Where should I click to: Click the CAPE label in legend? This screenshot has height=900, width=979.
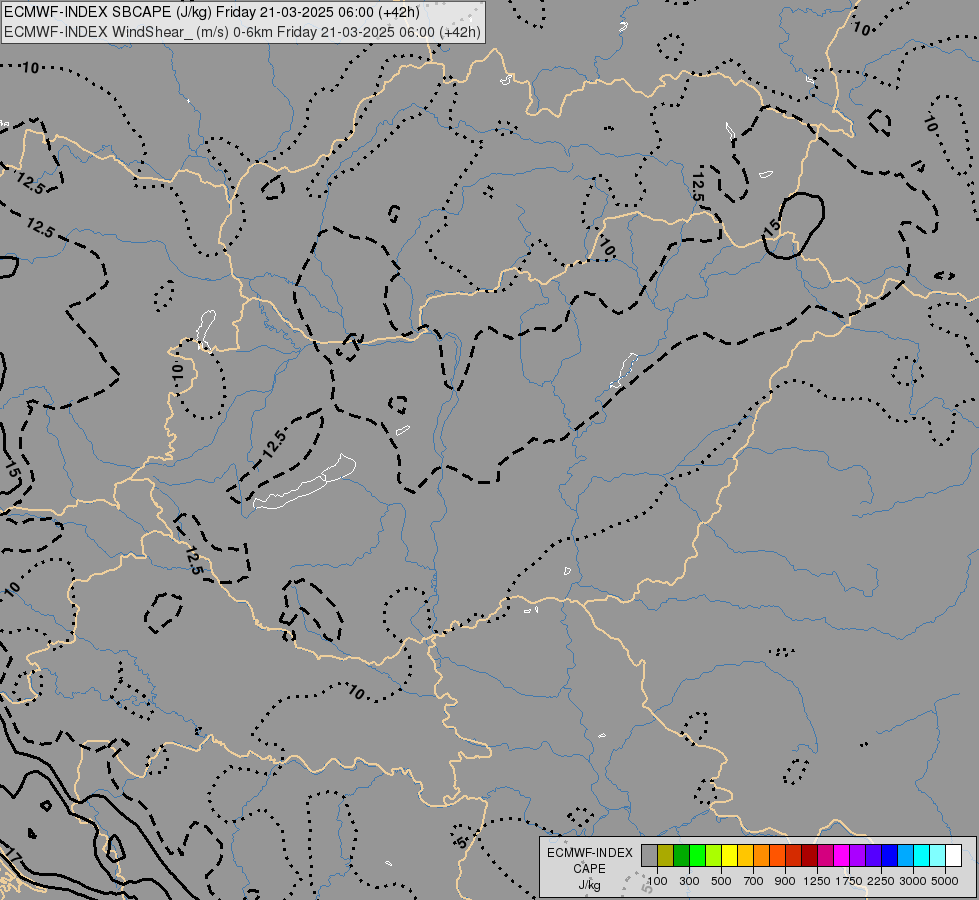[589, 869]
